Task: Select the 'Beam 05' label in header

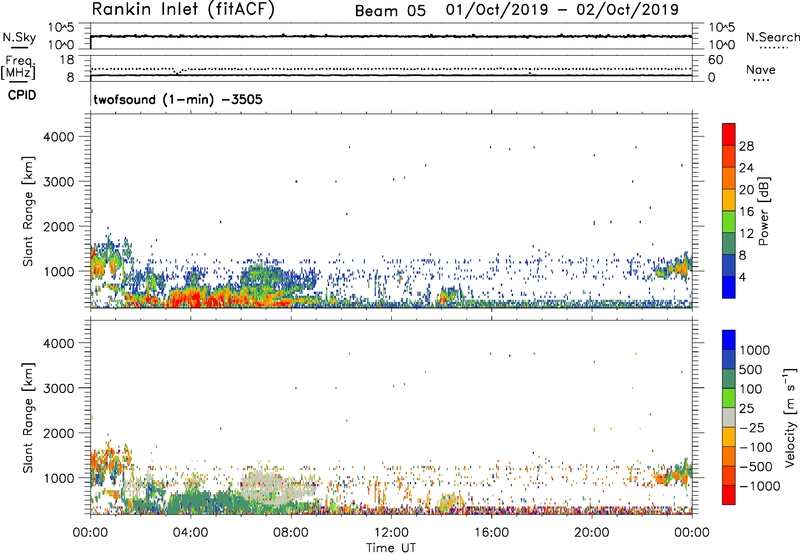Action: click(390, 11)
